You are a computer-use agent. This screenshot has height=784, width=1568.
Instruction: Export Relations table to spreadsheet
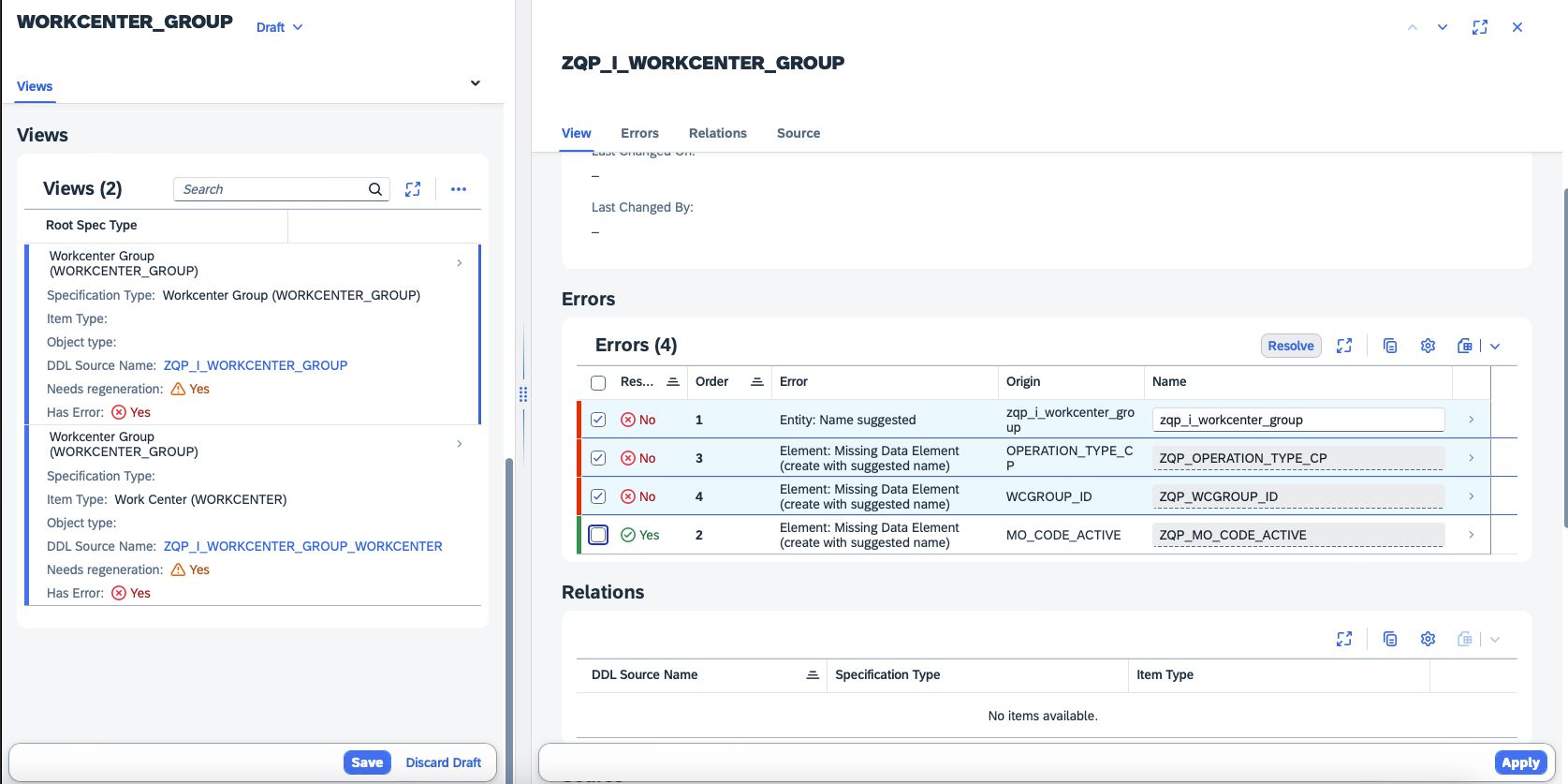(x=1465, y=639)
